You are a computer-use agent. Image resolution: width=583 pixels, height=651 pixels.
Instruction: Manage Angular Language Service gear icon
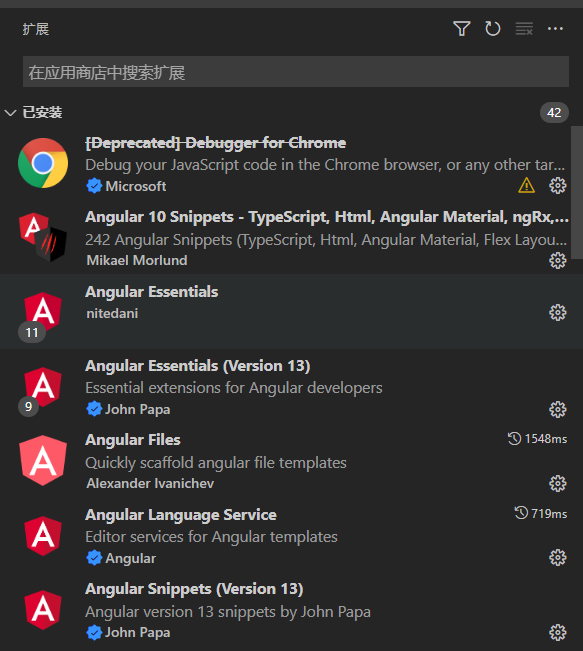[x=558, y=558]
